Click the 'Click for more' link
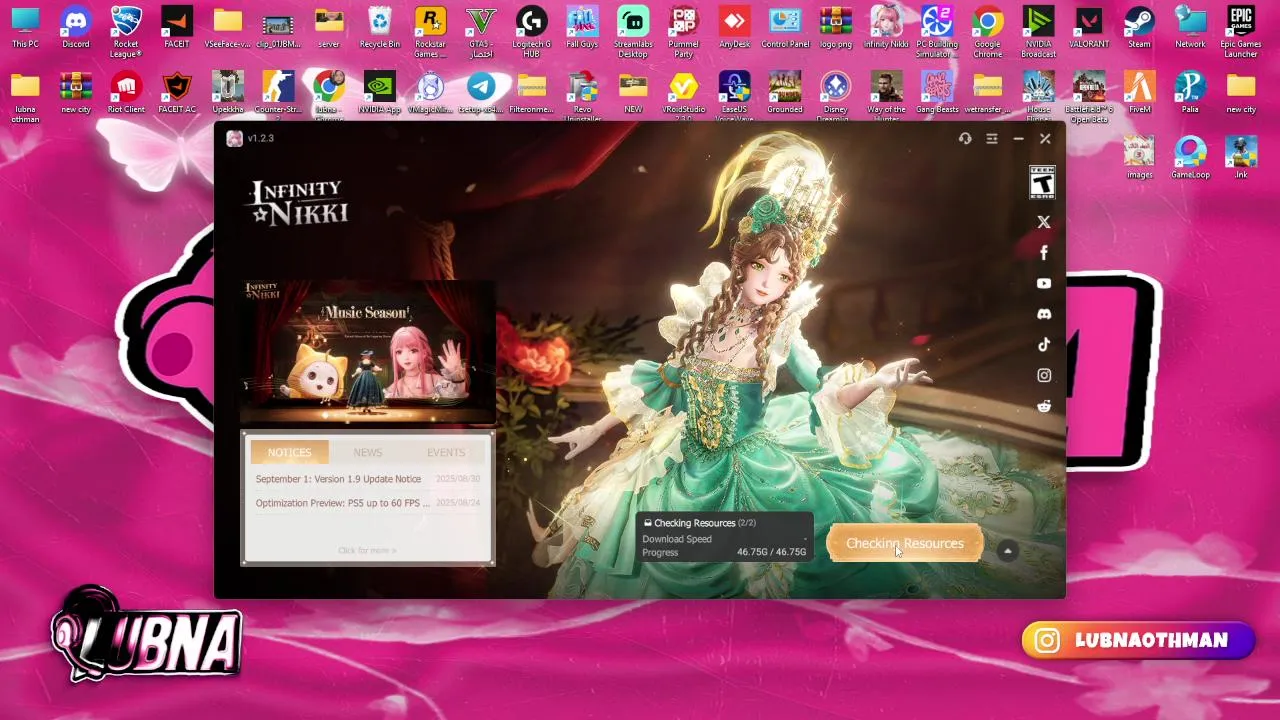 point(367,550)
